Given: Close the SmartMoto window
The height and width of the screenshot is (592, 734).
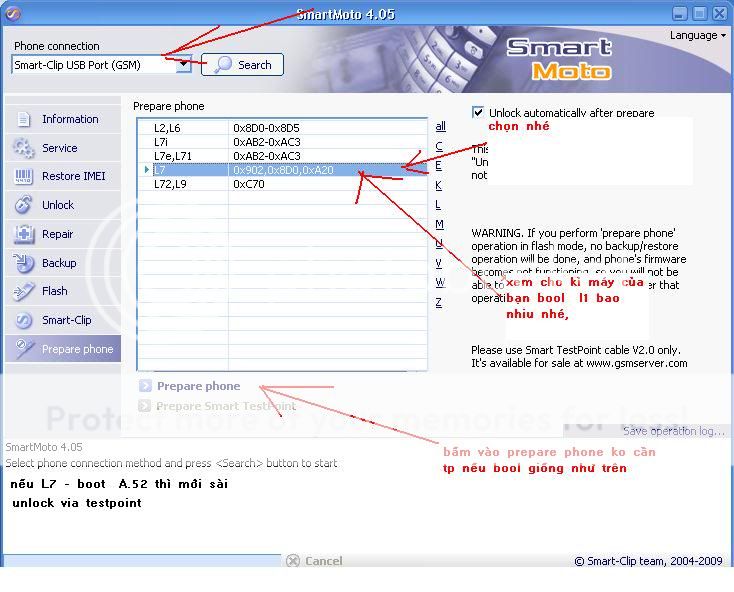Looking at the screenshot, I should tap(719, 13).
